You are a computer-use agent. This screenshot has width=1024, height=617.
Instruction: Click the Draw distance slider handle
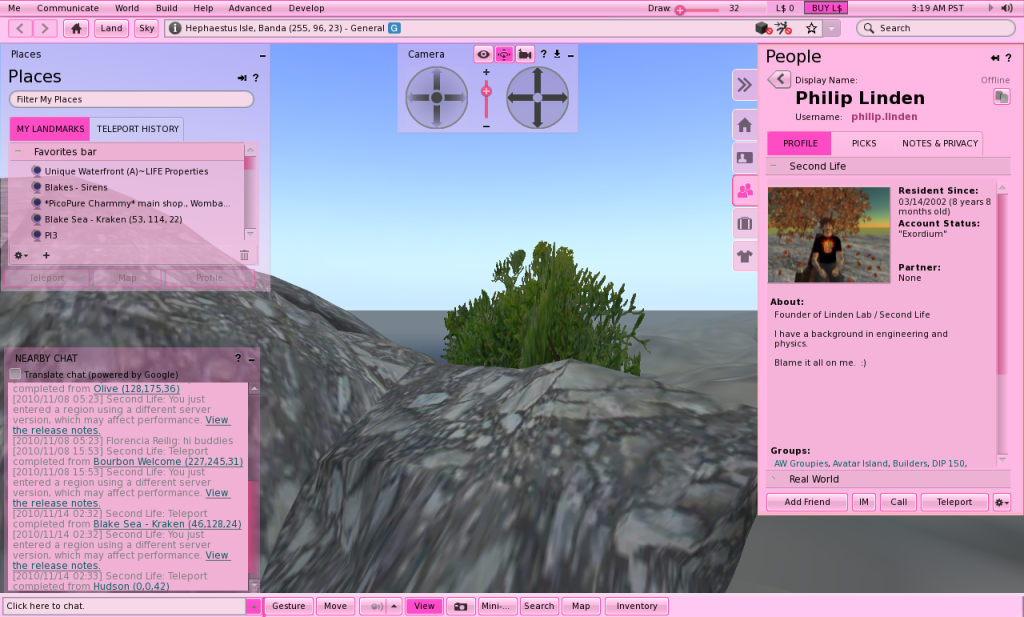pos(680,9)
